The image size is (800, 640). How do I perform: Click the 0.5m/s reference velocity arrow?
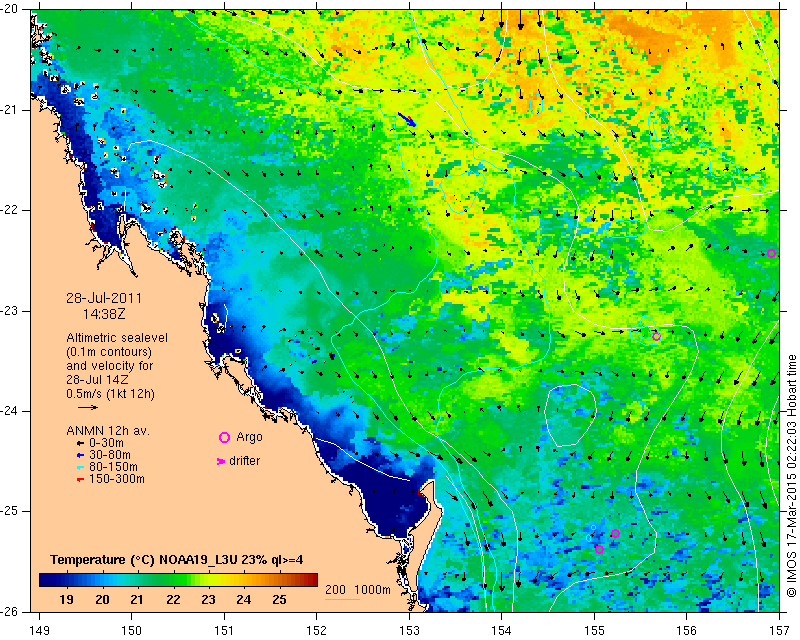click(x=88, y=407)
